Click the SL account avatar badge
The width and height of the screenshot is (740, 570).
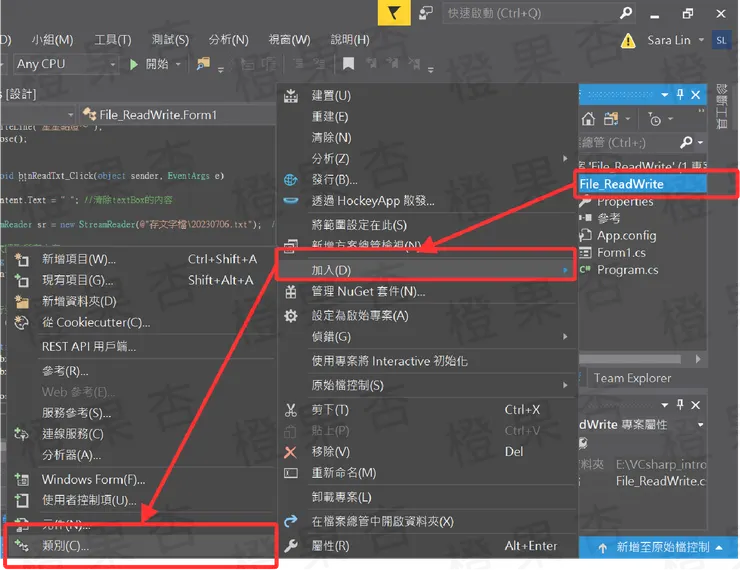[721, 41]
